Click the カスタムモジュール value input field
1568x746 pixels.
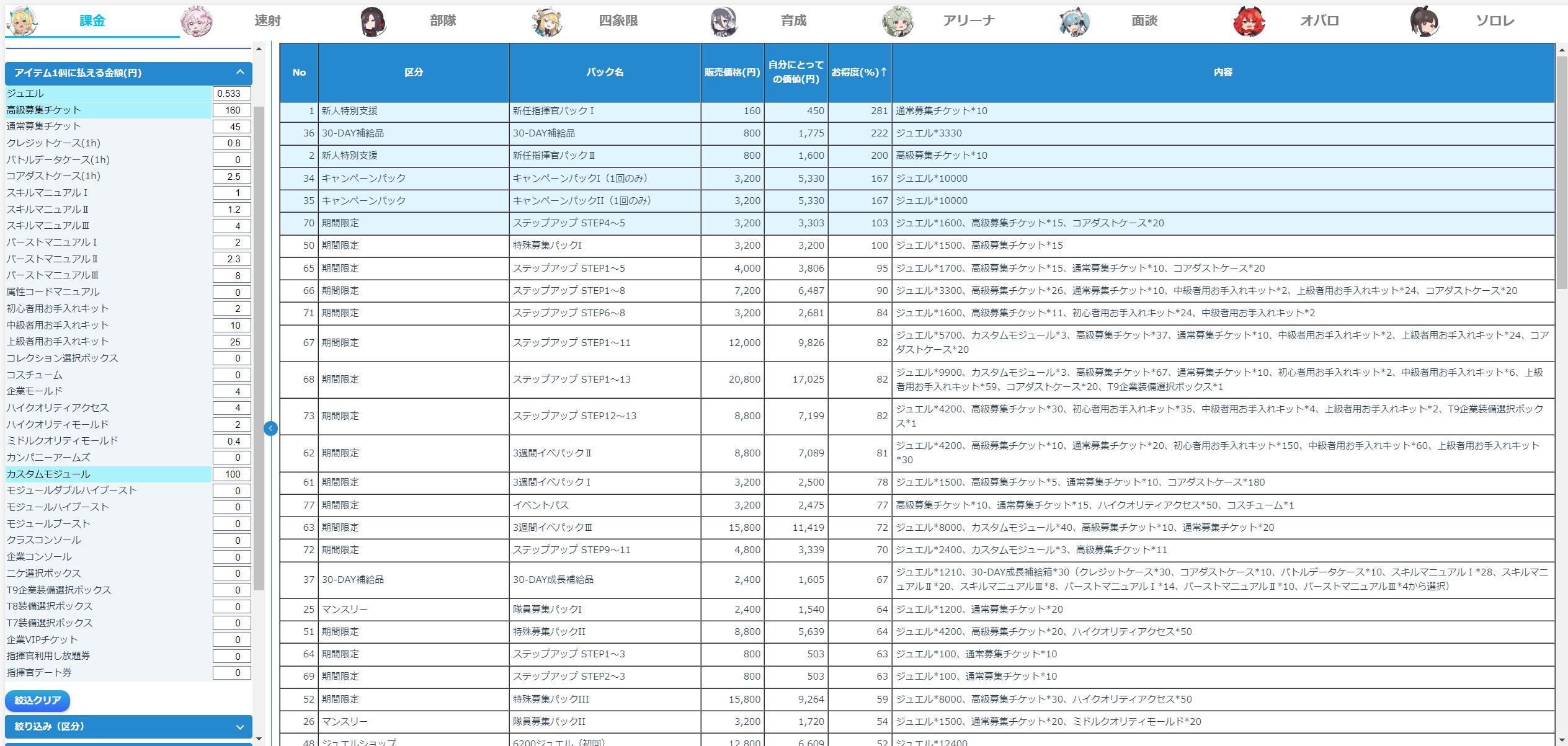click(231, 474)
